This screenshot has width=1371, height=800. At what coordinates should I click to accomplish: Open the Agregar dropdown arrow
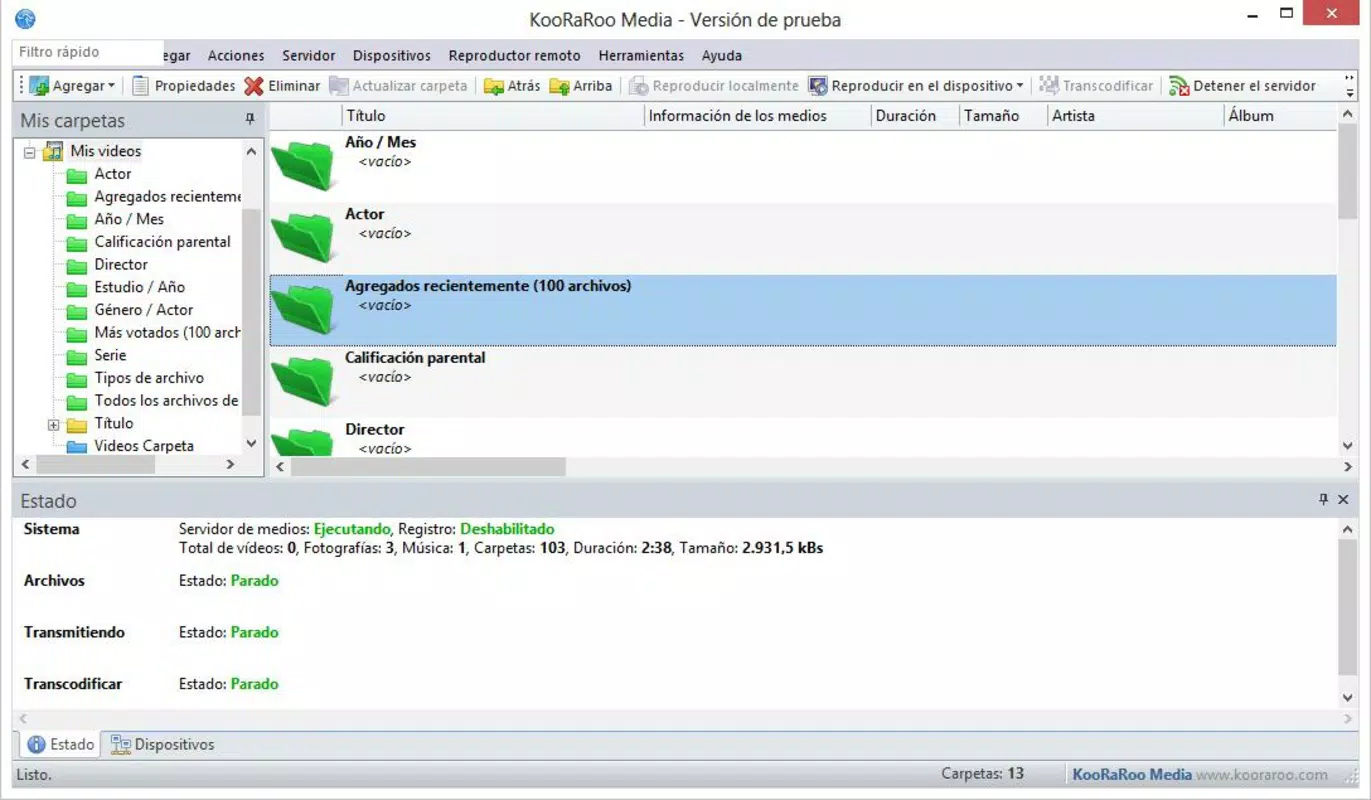tap(111, 86)
